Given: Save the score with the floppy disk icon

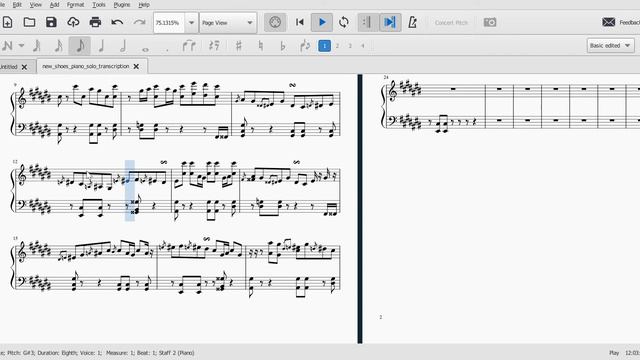Looking at the screenshot, I should (x=51, y=22).
